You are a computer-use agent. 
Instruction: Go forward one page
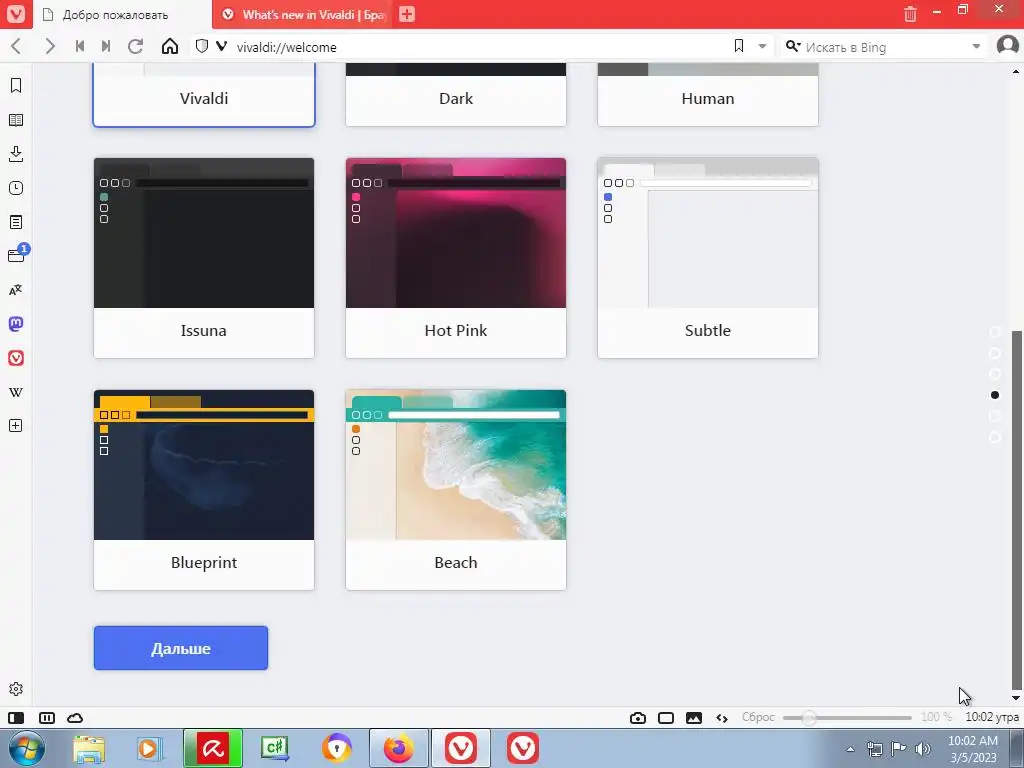50,46
